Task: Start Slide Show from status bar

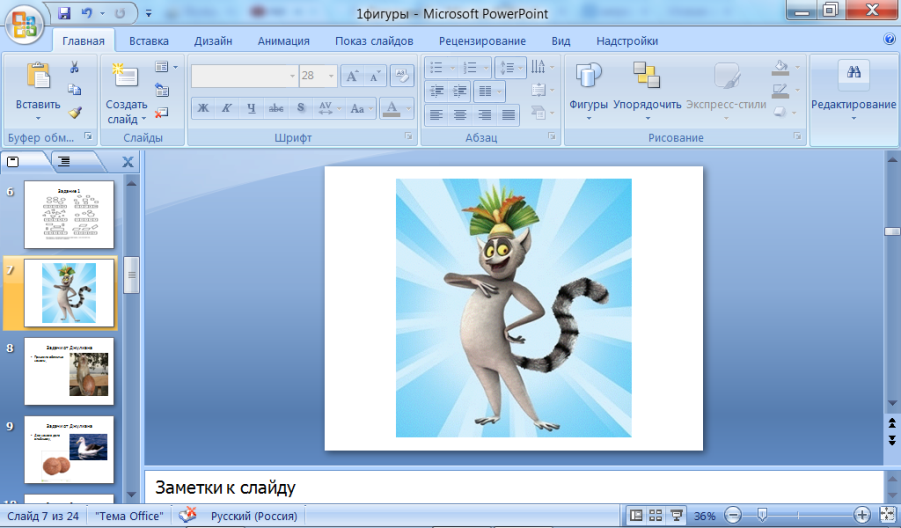Action: (x=676, y=515)
